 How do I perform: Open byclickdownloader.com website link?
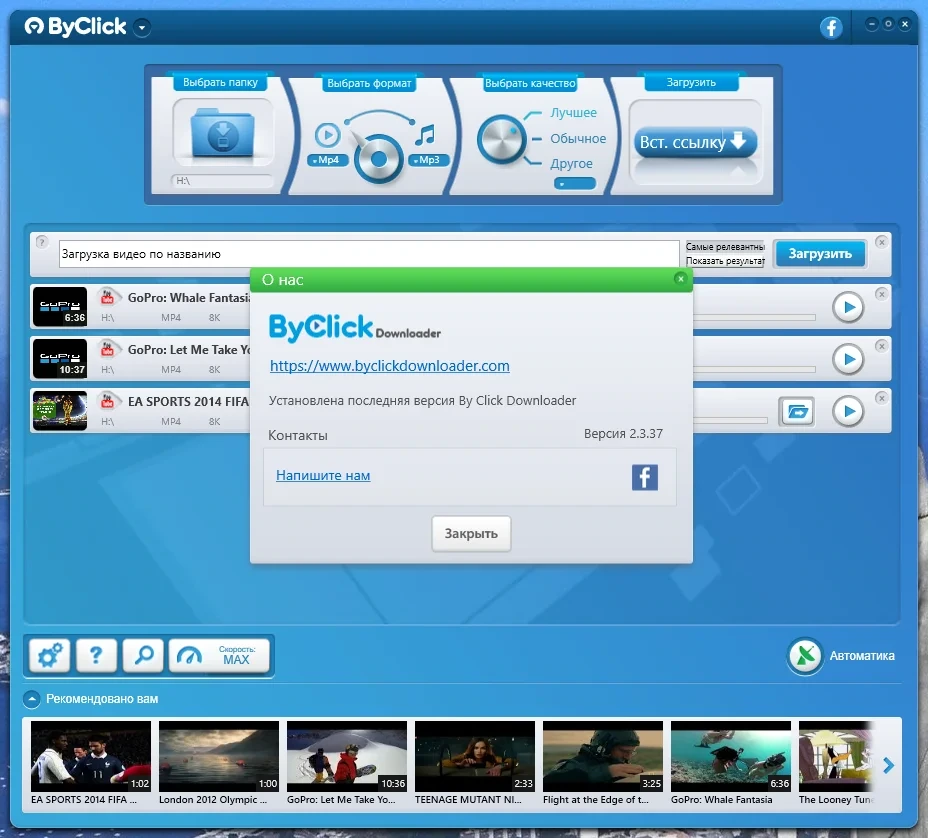pyautogui.click(x=389, y=366)
